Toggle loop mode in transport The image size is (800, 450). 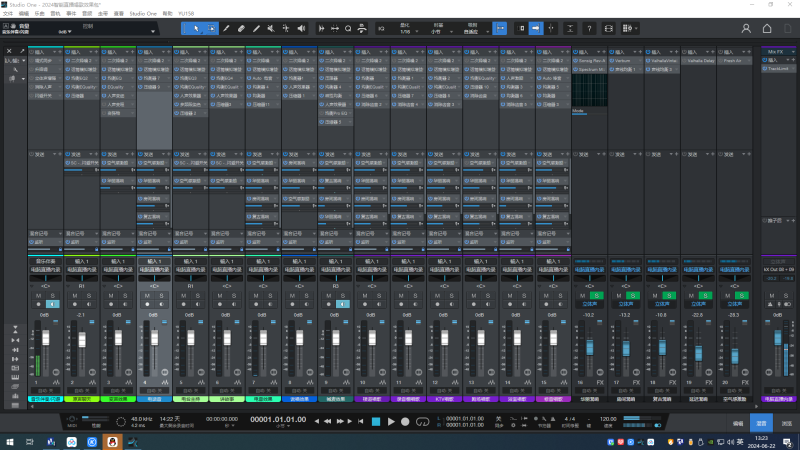click(x=422, y=421)
